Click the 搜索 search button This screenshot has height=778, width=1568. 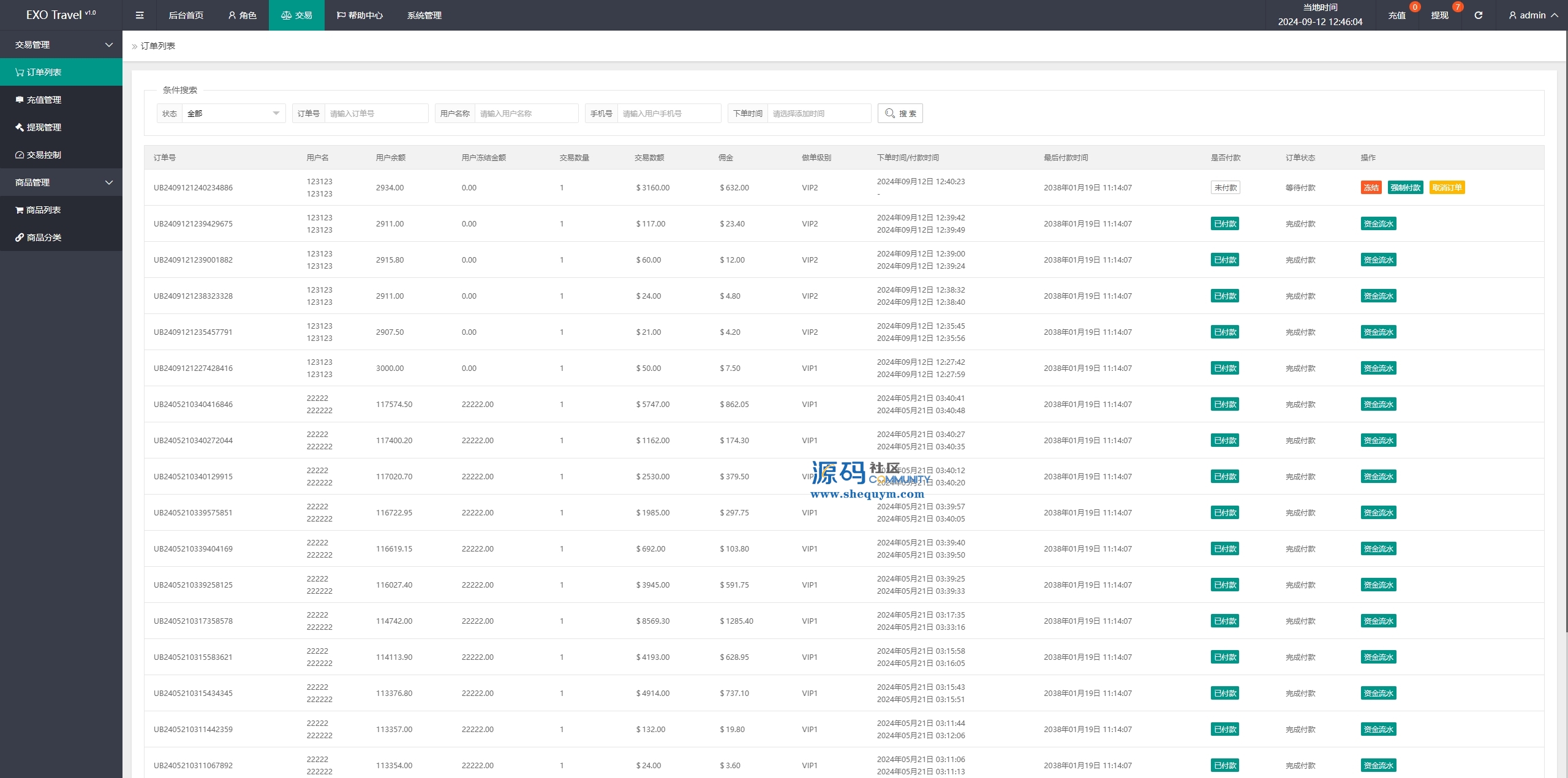900,113
